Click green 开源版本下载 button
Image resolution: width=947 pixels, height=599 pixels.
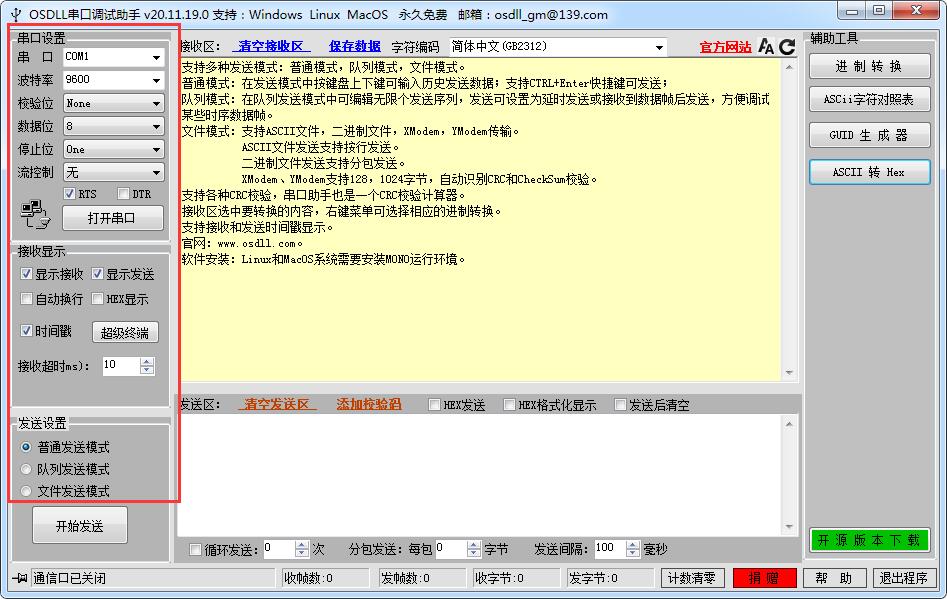869,540
